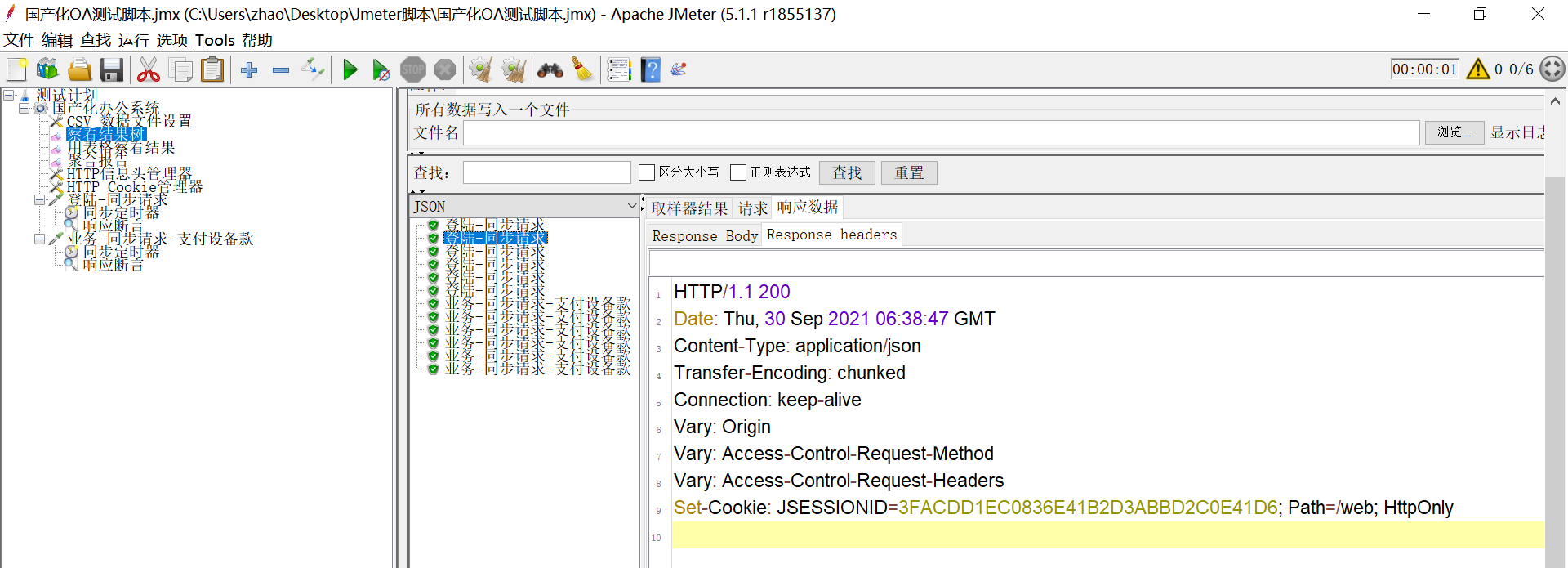Click the Cut scissors icon

(x=148, y=70)
